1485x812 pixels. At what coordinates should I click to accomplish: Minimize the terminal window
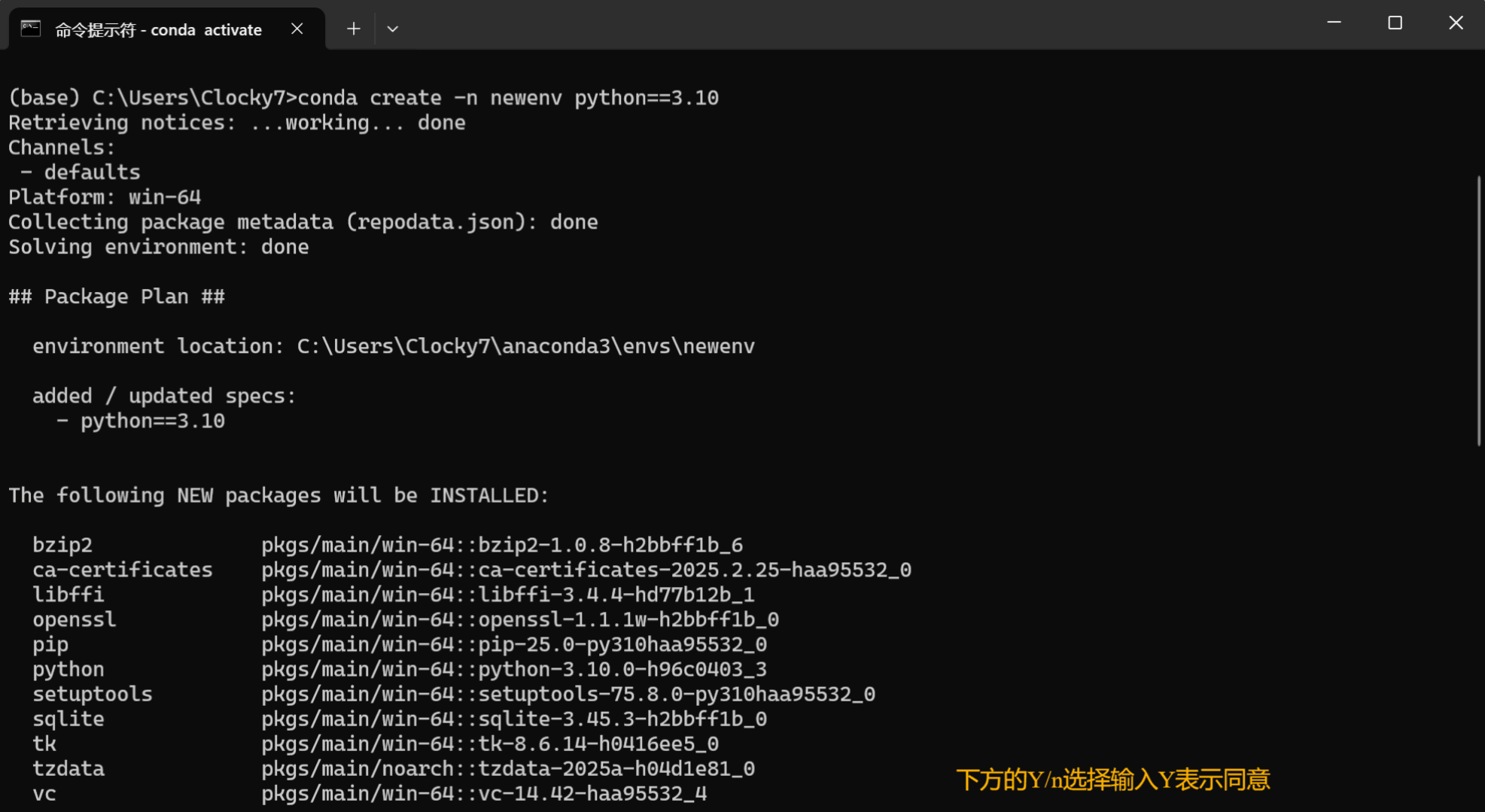1334,23
